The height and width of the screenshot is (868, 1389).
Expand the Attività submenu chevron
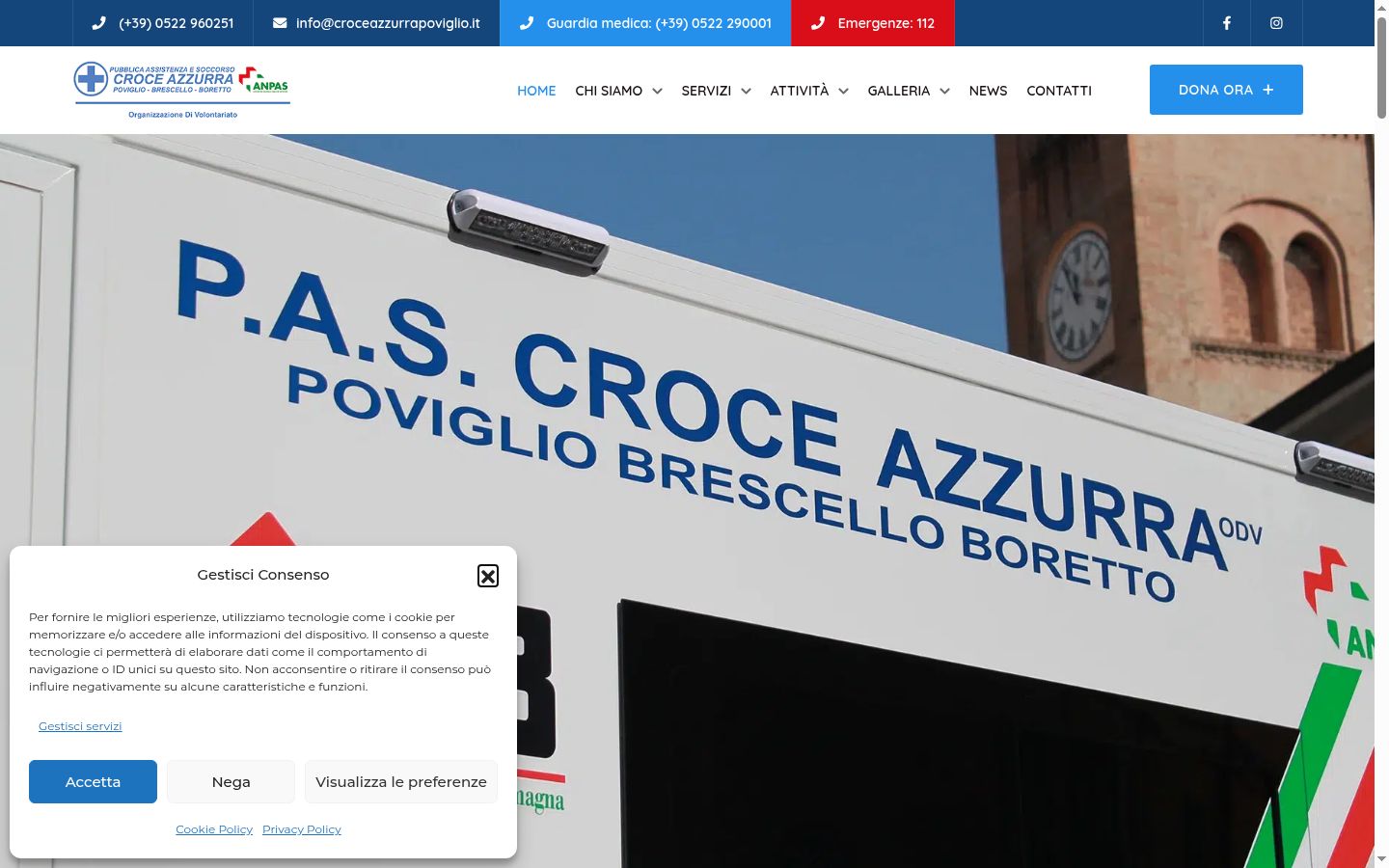pyautogui.click(x=843, y=91)
